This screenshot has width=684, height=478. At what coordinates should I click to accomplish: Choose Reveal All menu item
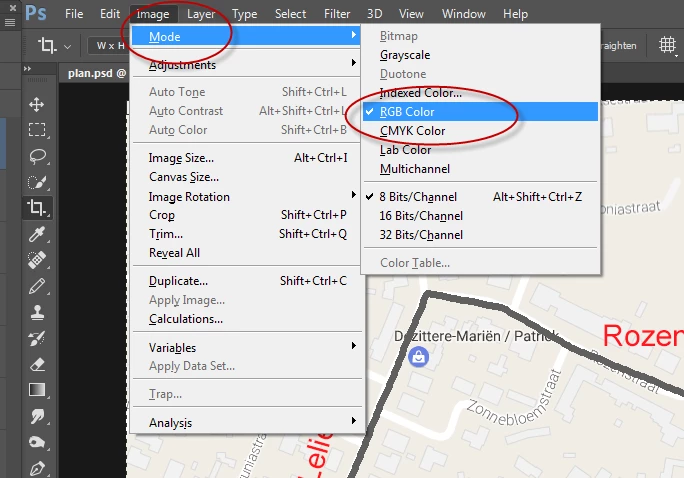point(248,253)
